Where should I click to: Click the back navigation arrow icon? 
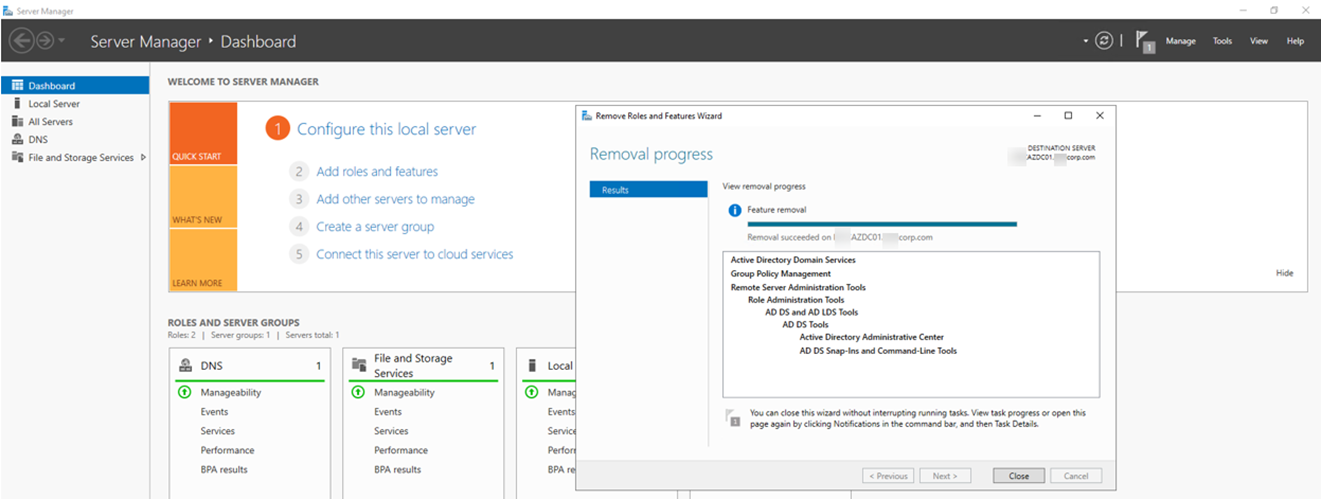(x=21, y=41)
